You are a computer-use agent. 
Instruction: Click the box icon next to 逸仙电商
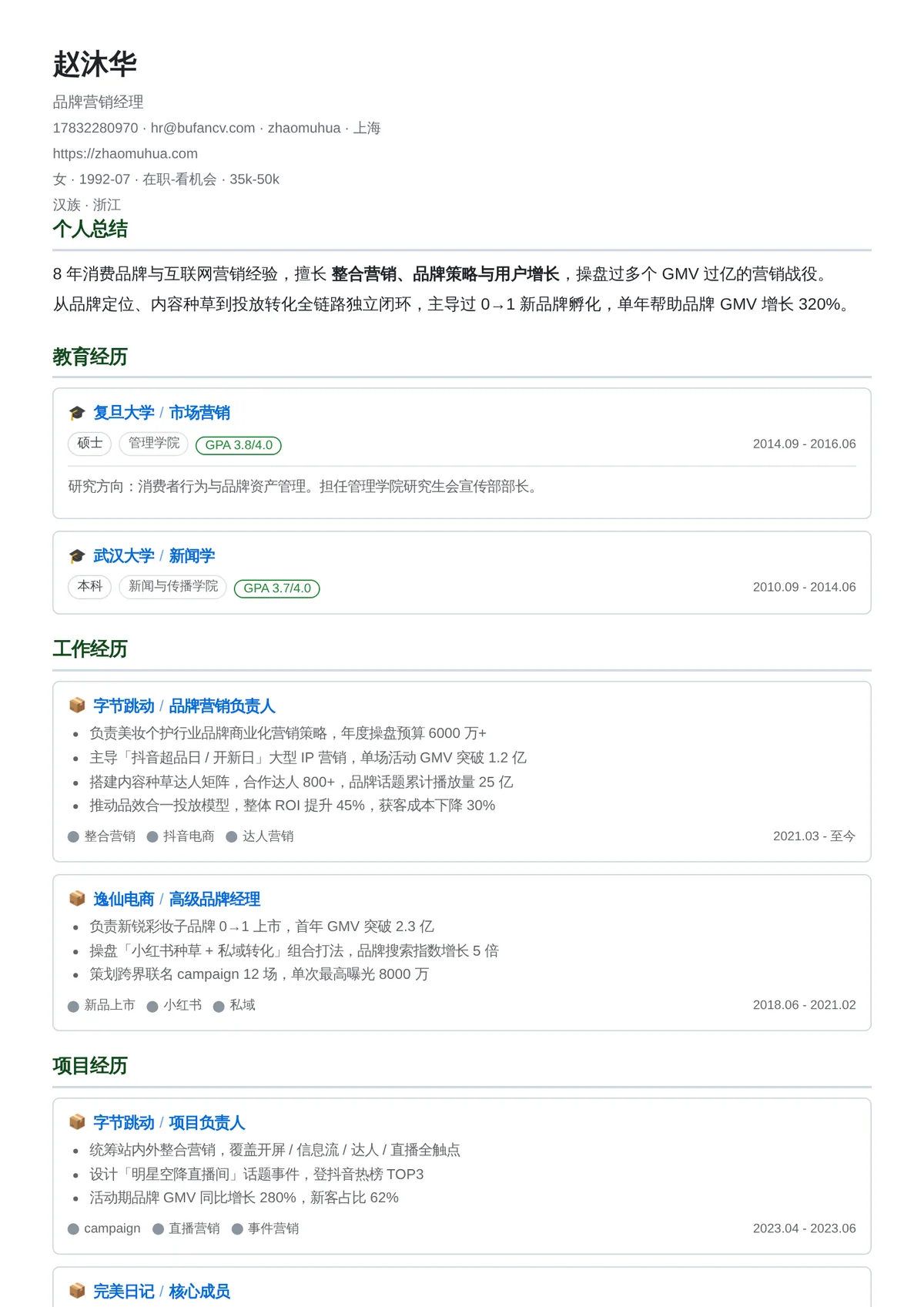pos(77,899)
